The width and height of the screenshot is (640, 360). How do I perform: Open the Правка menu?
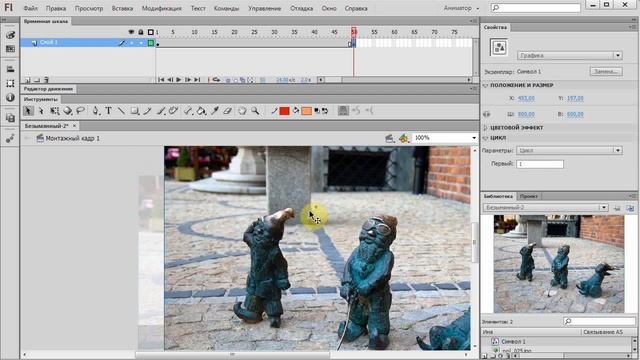point(56,8)
